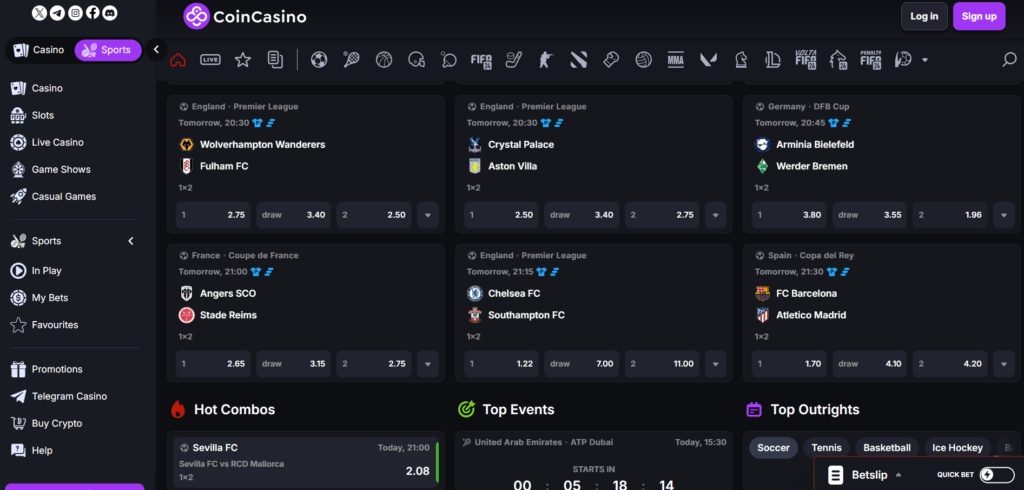Toggle the Quick Bet switch
This screenshot has width=1024, height=490.
pyautogui.click(x=997, y=475)
